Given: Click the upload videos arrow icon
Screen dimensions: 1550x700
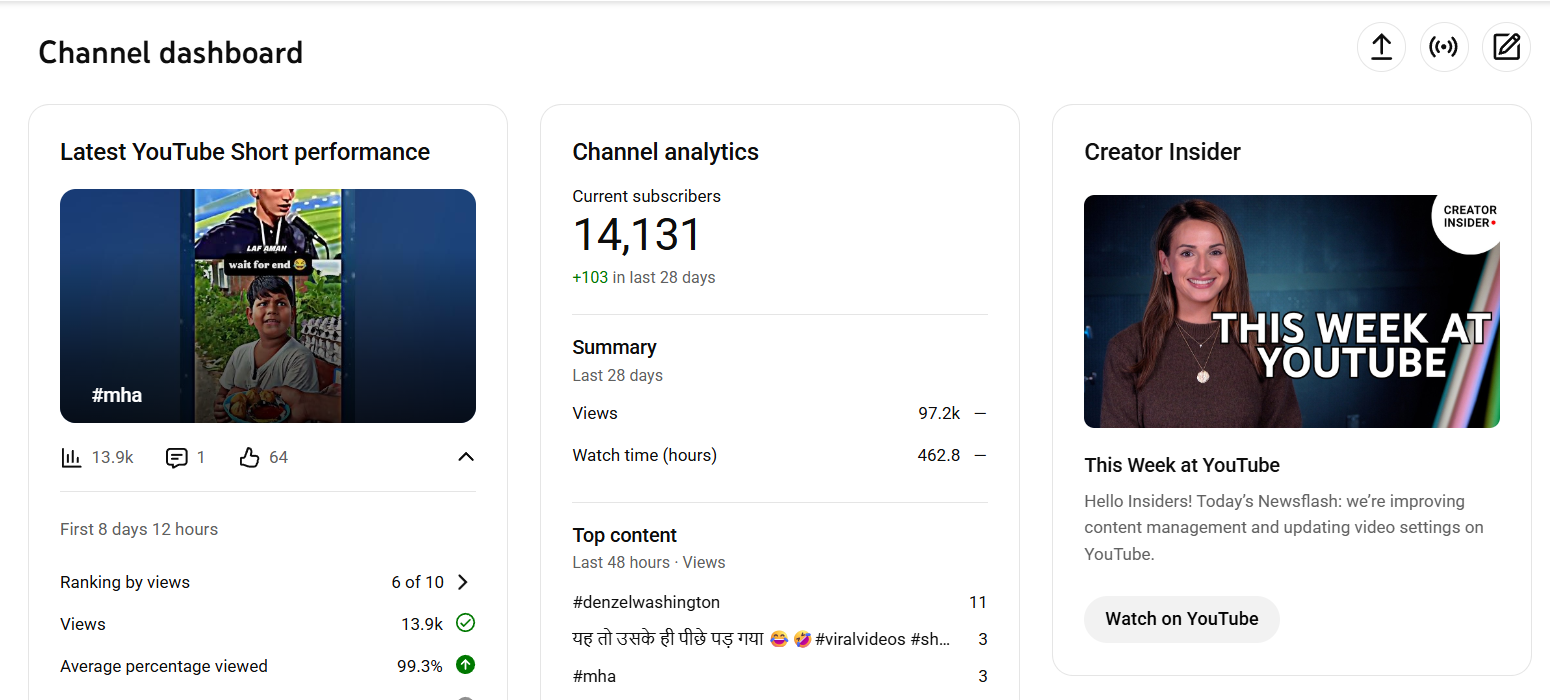Looking at the screenshot, I should click(1381, 47).
